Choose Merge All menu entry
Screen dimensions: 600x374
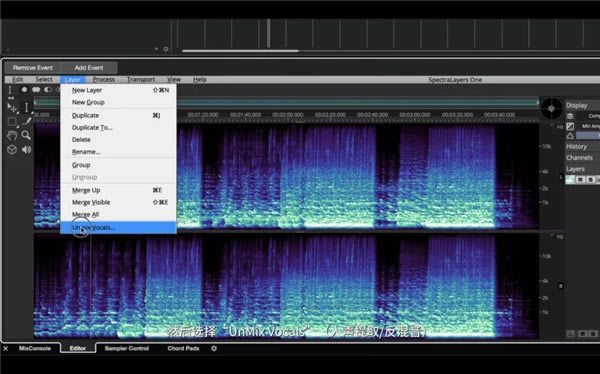tap(118, 214)
